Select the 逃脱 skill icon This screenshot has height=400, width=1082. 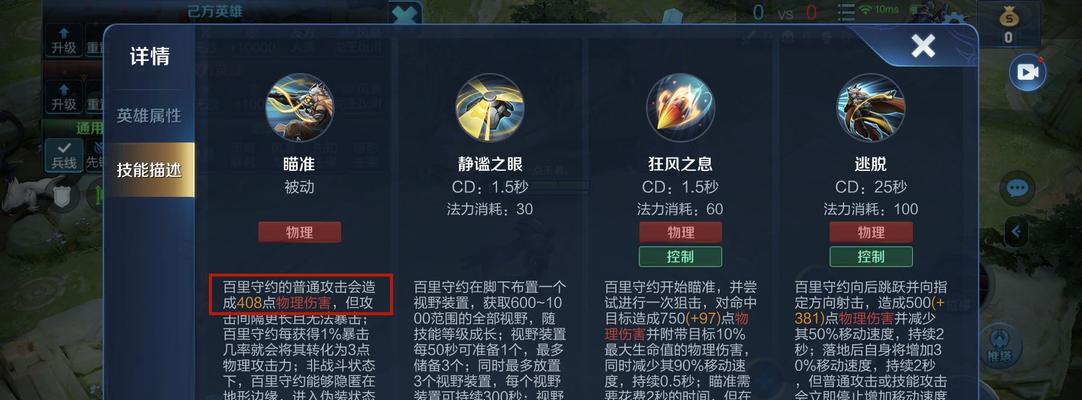click(x=870, y=108)
